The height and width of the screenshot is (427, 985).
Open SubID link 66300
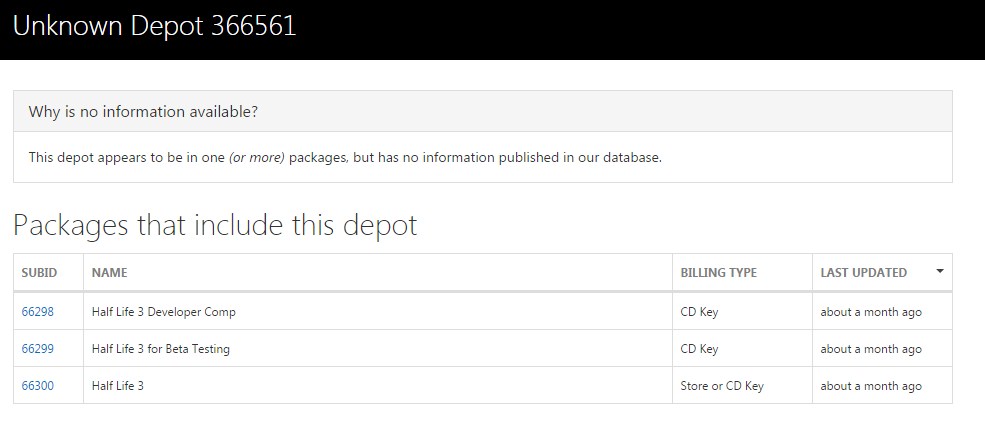coord(38,386)
